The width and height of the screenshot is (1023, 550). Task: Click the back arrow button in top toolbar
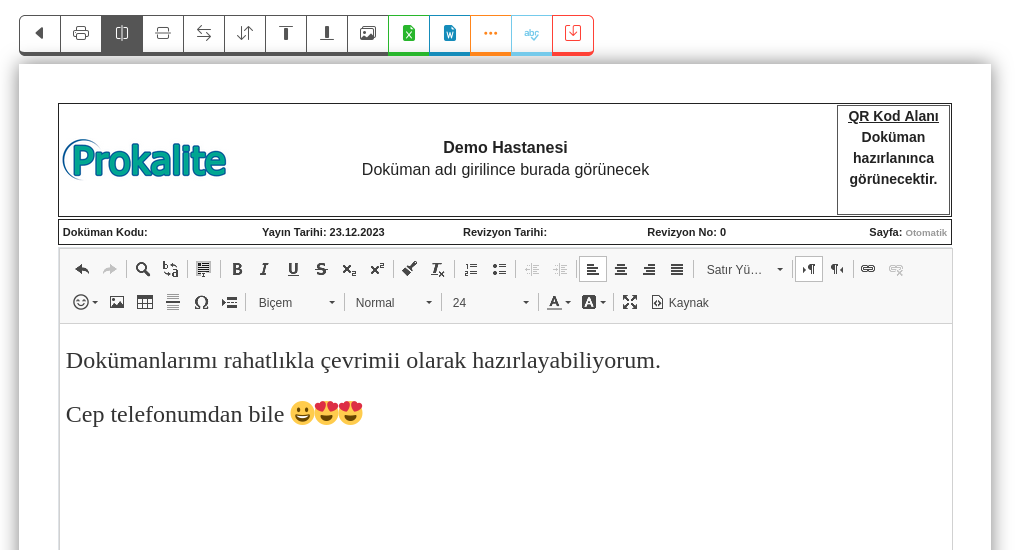point(40,33)
